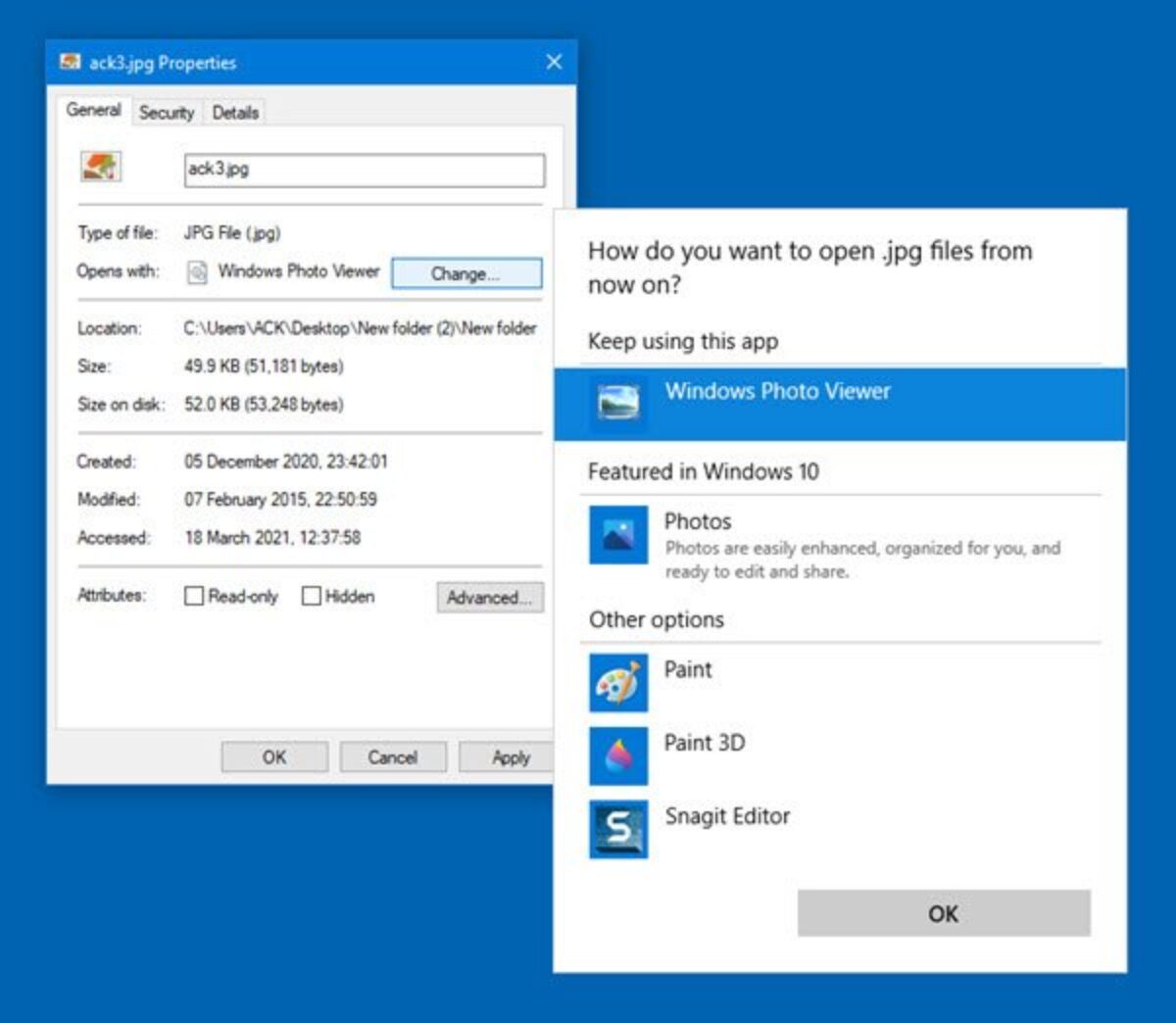Pick the Paint 3D icon
This screenshot has width=1176, height=1023.
click(x=618, y=755)
